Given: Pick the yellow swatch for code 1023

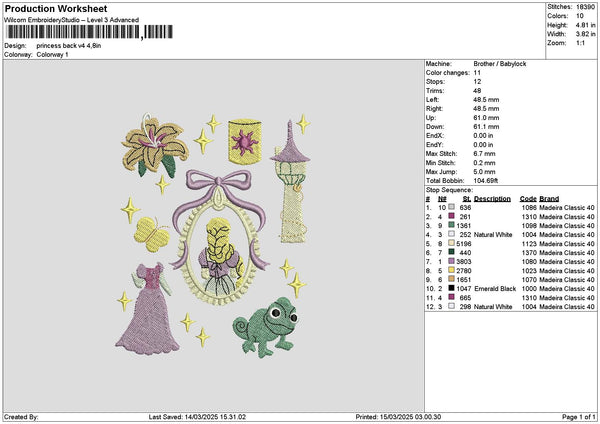Looking at the screenshot, I should click(x=452, y=270).
